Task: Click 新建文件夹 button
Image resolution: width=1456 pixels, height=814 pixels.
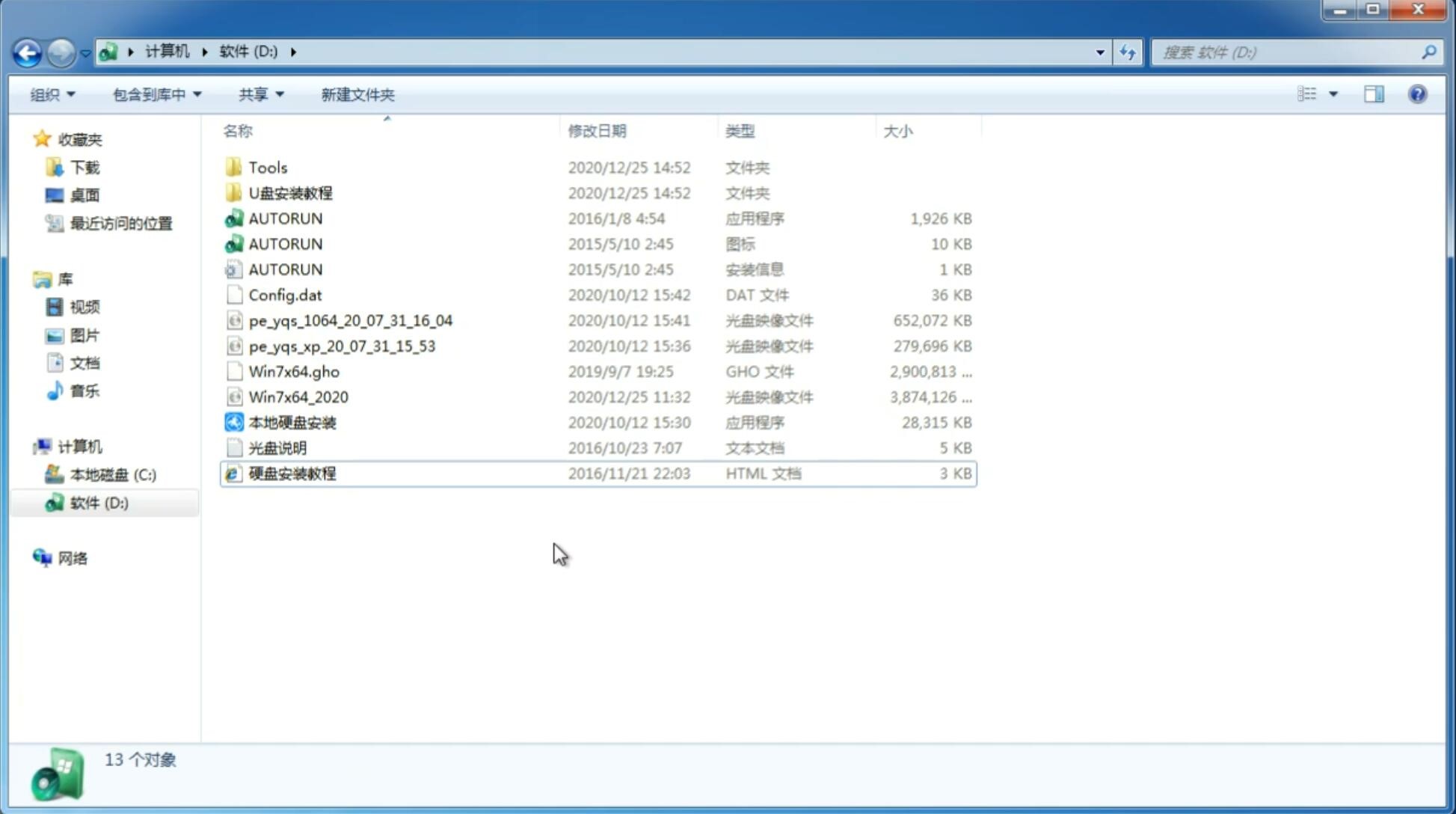Action: (x=357, y=93)
